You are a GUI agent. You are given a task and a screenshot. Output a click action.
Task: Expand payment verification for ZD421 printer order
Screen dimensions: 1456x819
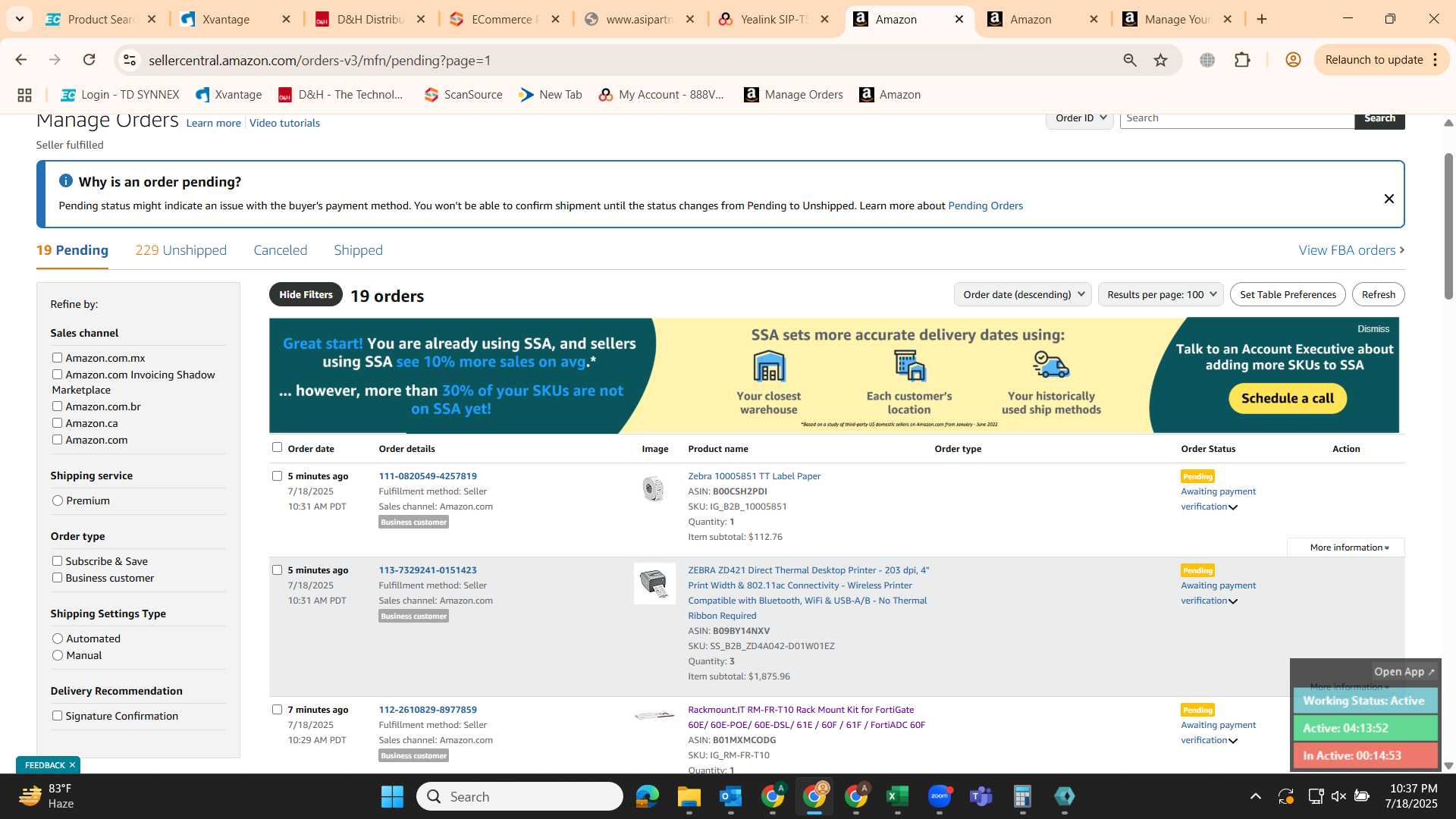coord(1233,601)
